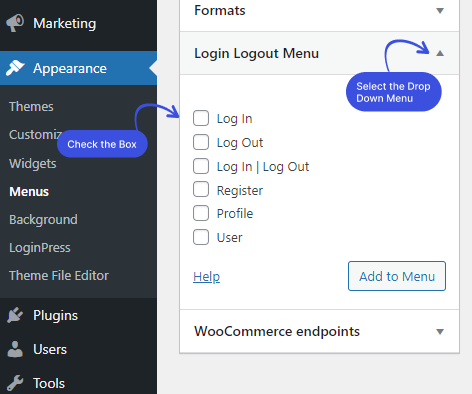The image size is (472, 394).
Task: Enable the Log In | Log Out checkbox
Action: click(201, 166)
